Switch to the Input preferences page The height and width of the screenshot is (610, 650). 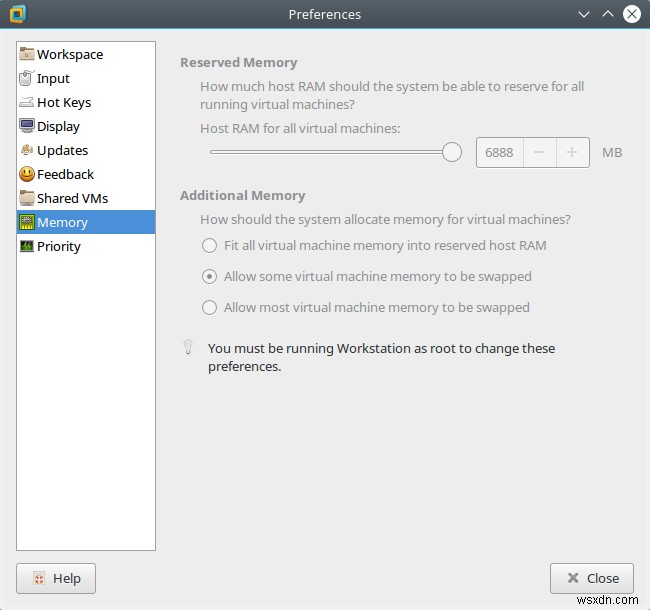point(86,78)
